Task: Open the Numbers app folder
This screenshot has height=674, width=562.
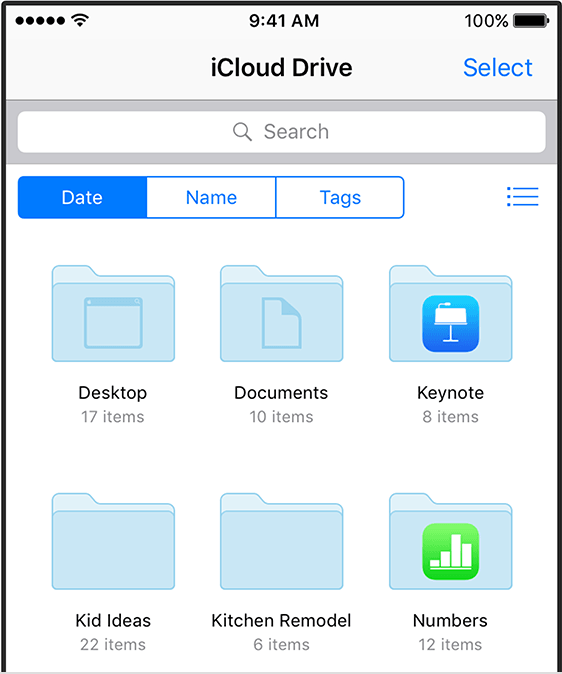Action: pyautogui.click(x=451, y=541)
